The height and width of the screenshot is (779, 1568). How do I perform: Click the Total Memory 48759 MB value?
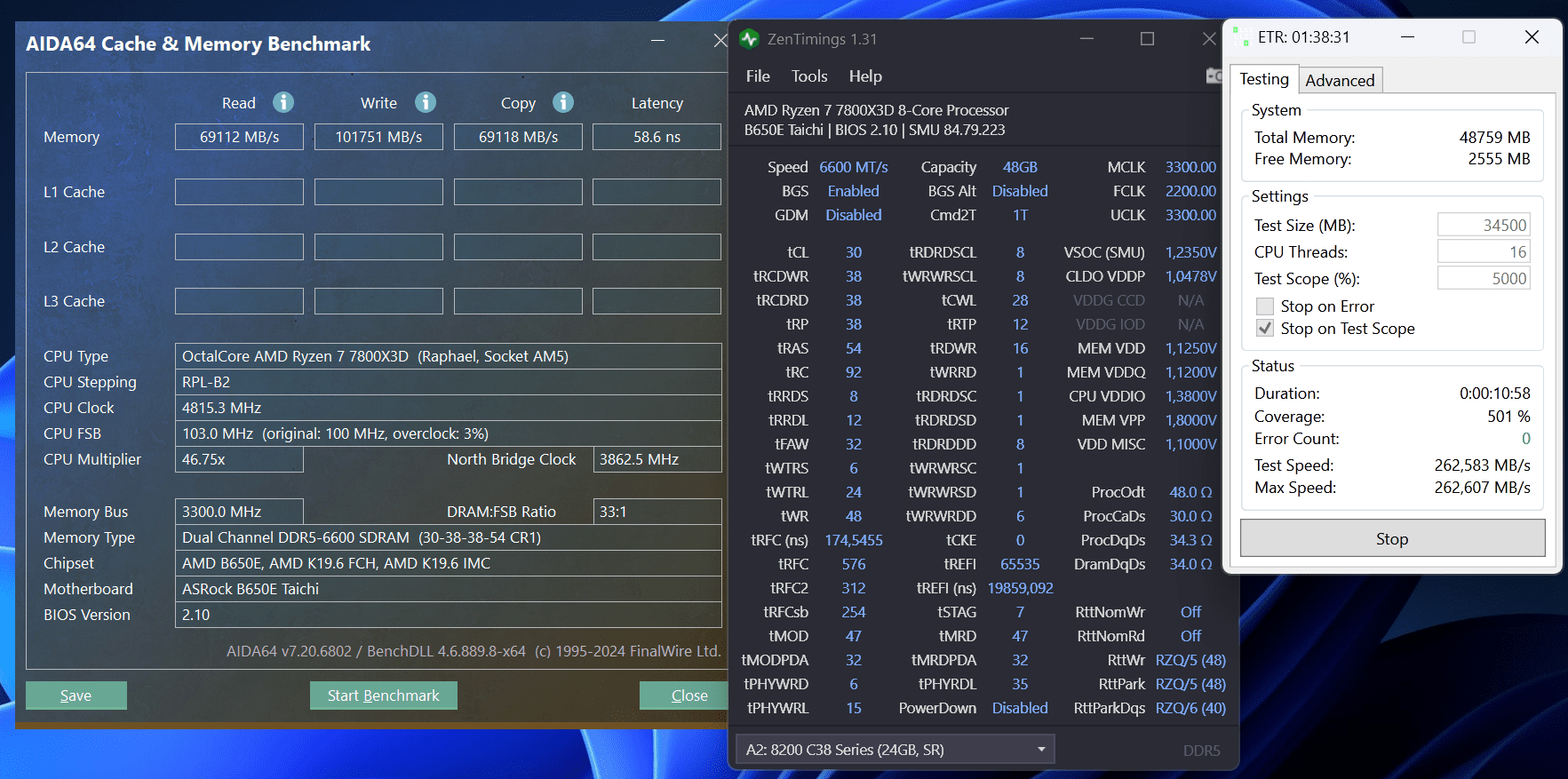(1494, 138)
